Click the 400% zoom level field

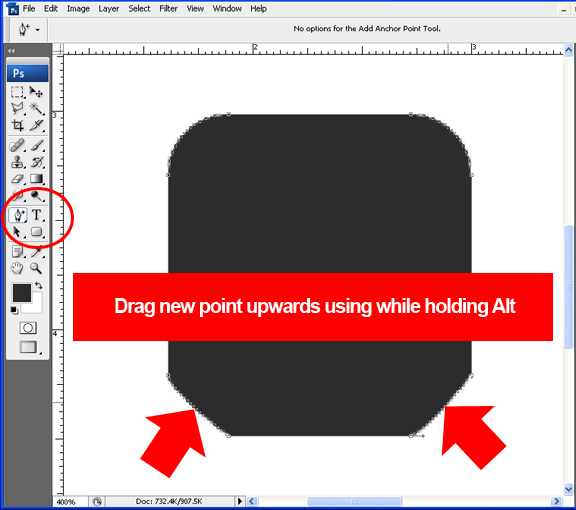click(70, 502)
